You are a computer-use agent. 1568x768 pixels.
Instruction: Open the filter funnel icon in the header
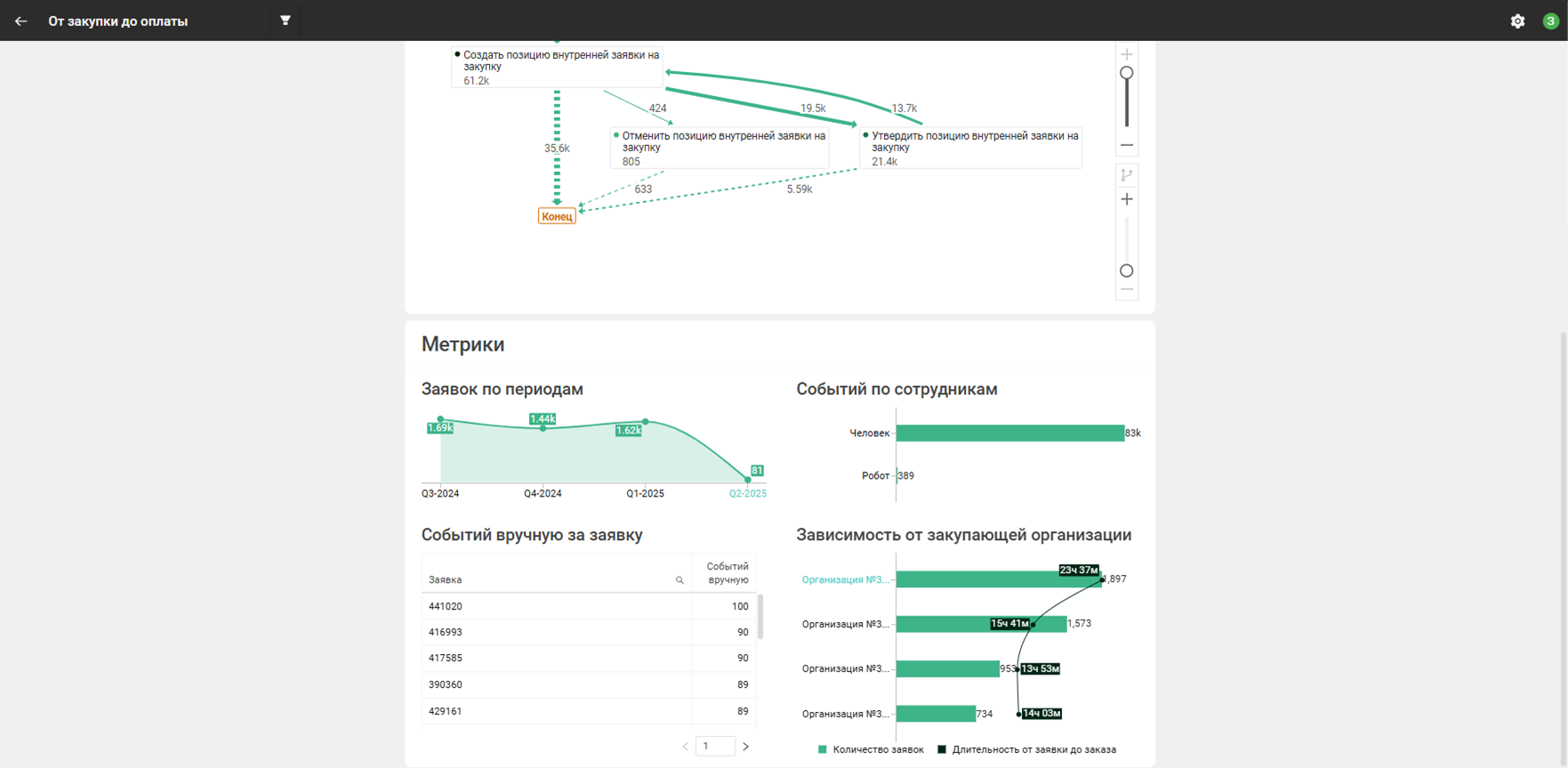[x=285, y=20]
